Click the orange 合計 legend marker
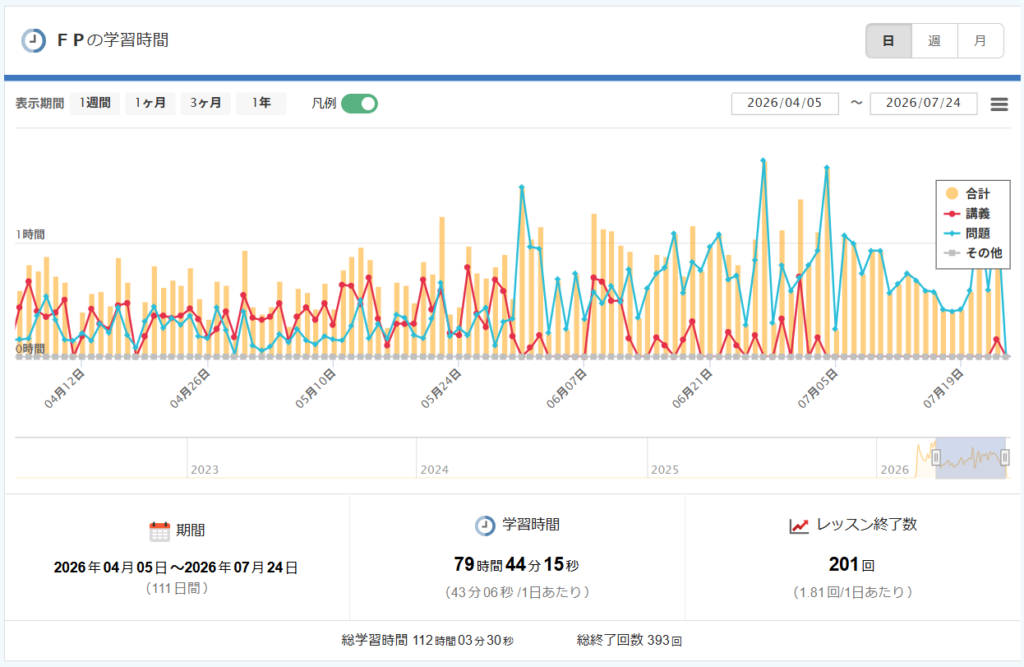Image resolution: width=1024 pixels, height=667 pixels. point(952,193)
